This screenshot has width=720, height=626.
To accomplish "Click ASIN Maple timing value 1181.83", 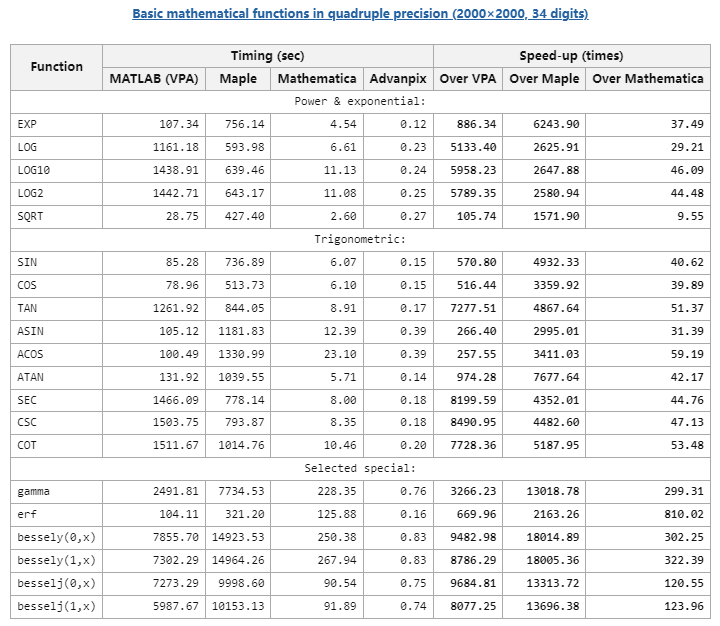I will pos(242,331).
